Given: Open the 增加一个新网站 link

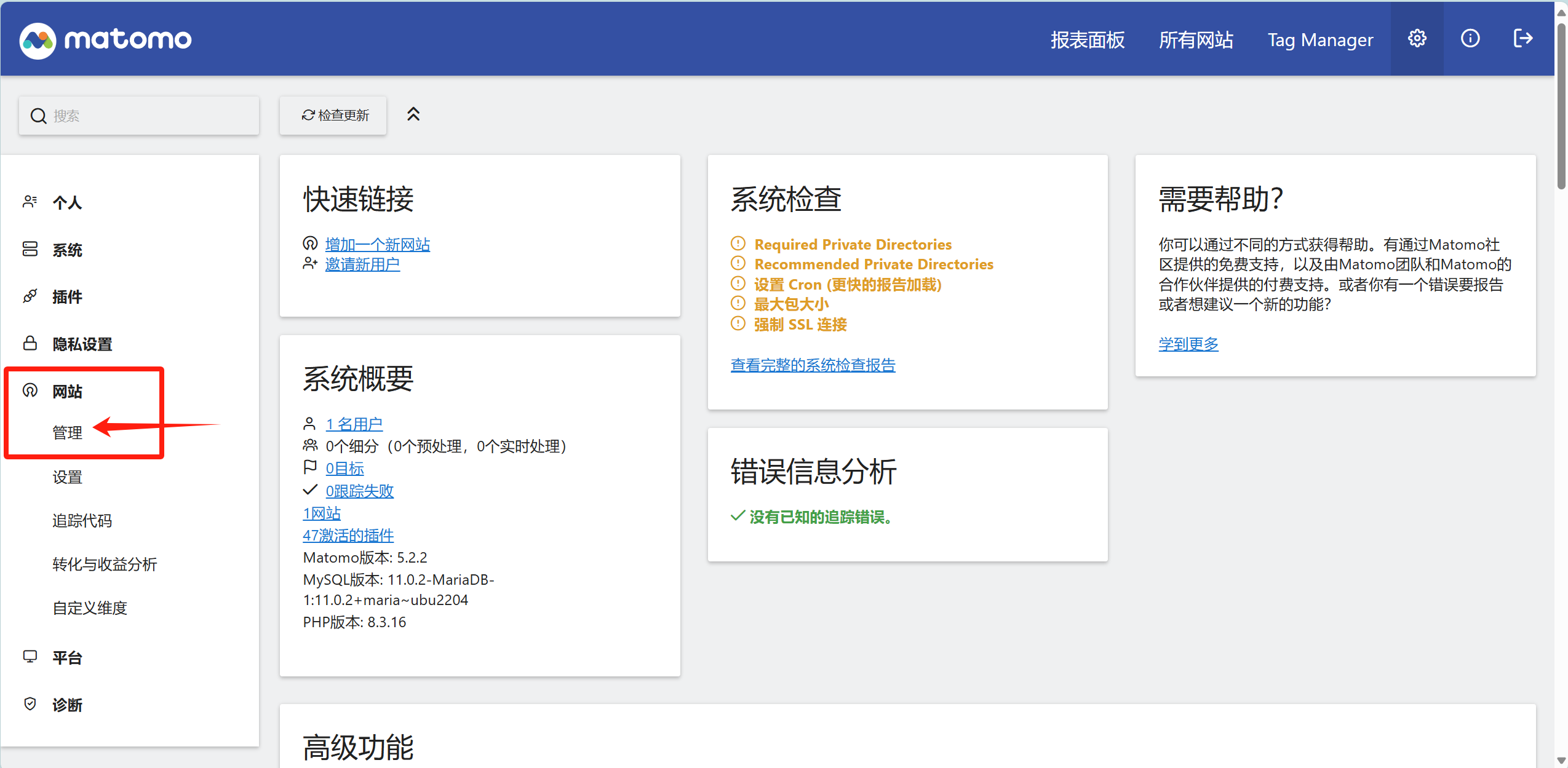Looking at the screenshot, I should pos(377,244).
